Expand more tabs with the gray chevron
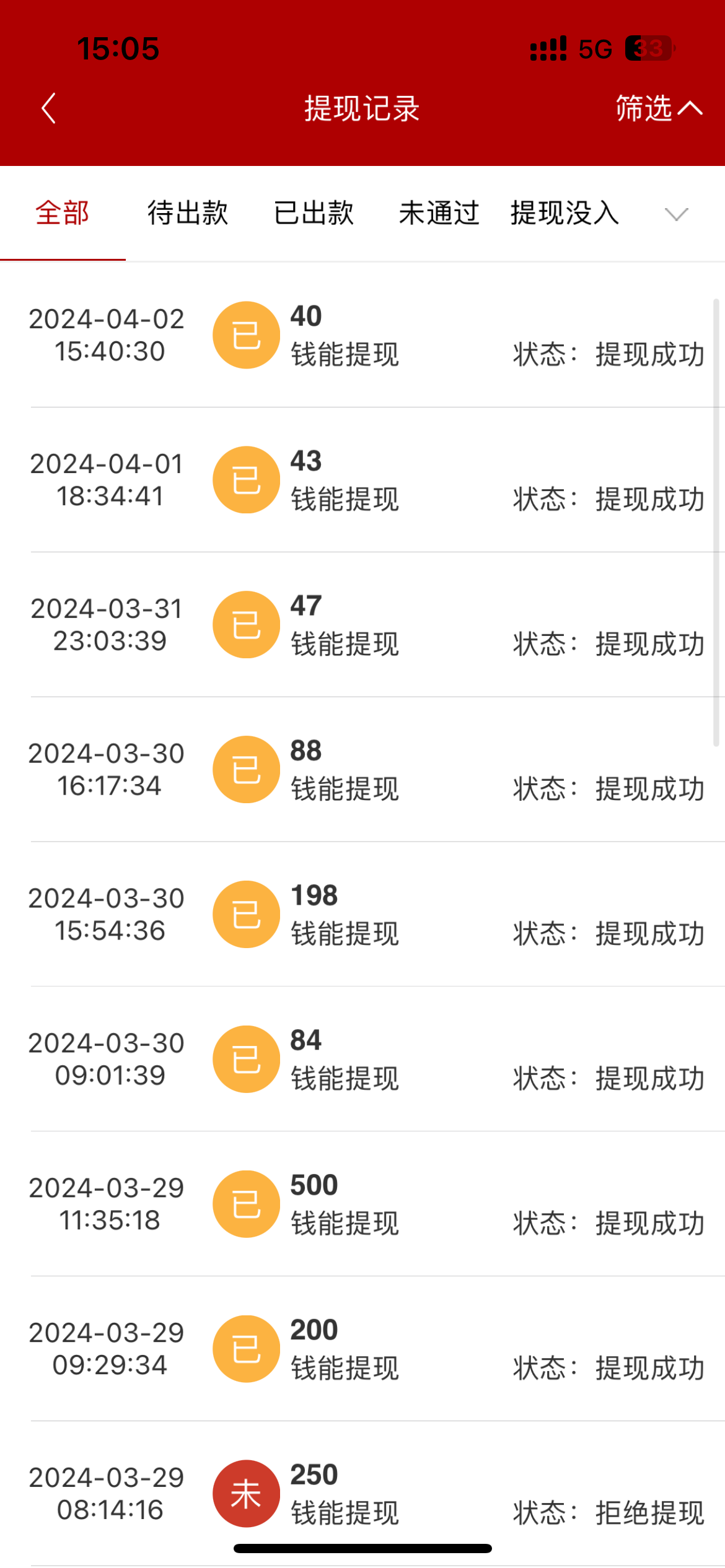Viewport: 725px width, 1568px height. click(676, 214)
